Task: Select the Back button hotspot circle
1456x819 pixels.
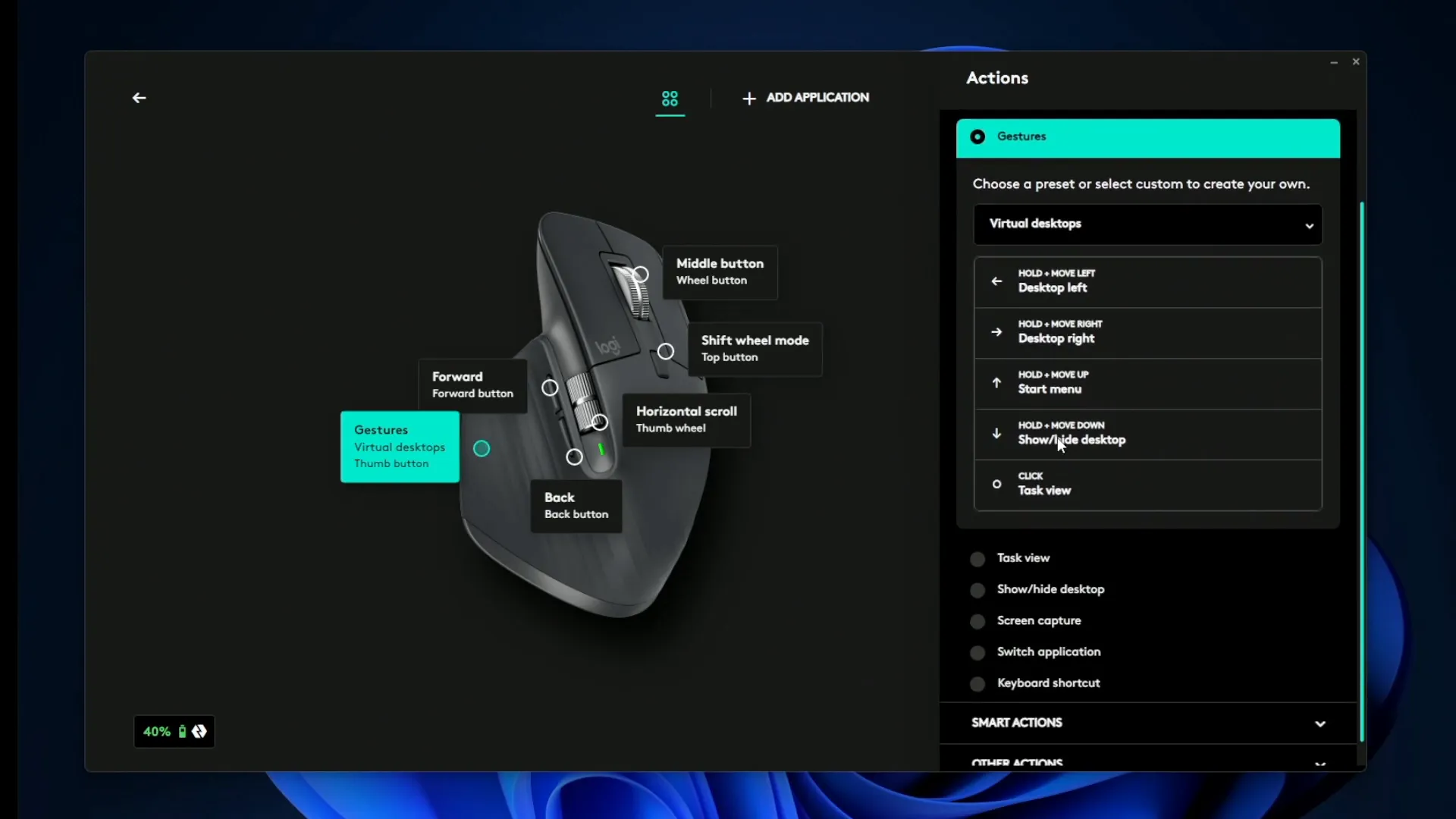Action: click(x=574, y=457)
